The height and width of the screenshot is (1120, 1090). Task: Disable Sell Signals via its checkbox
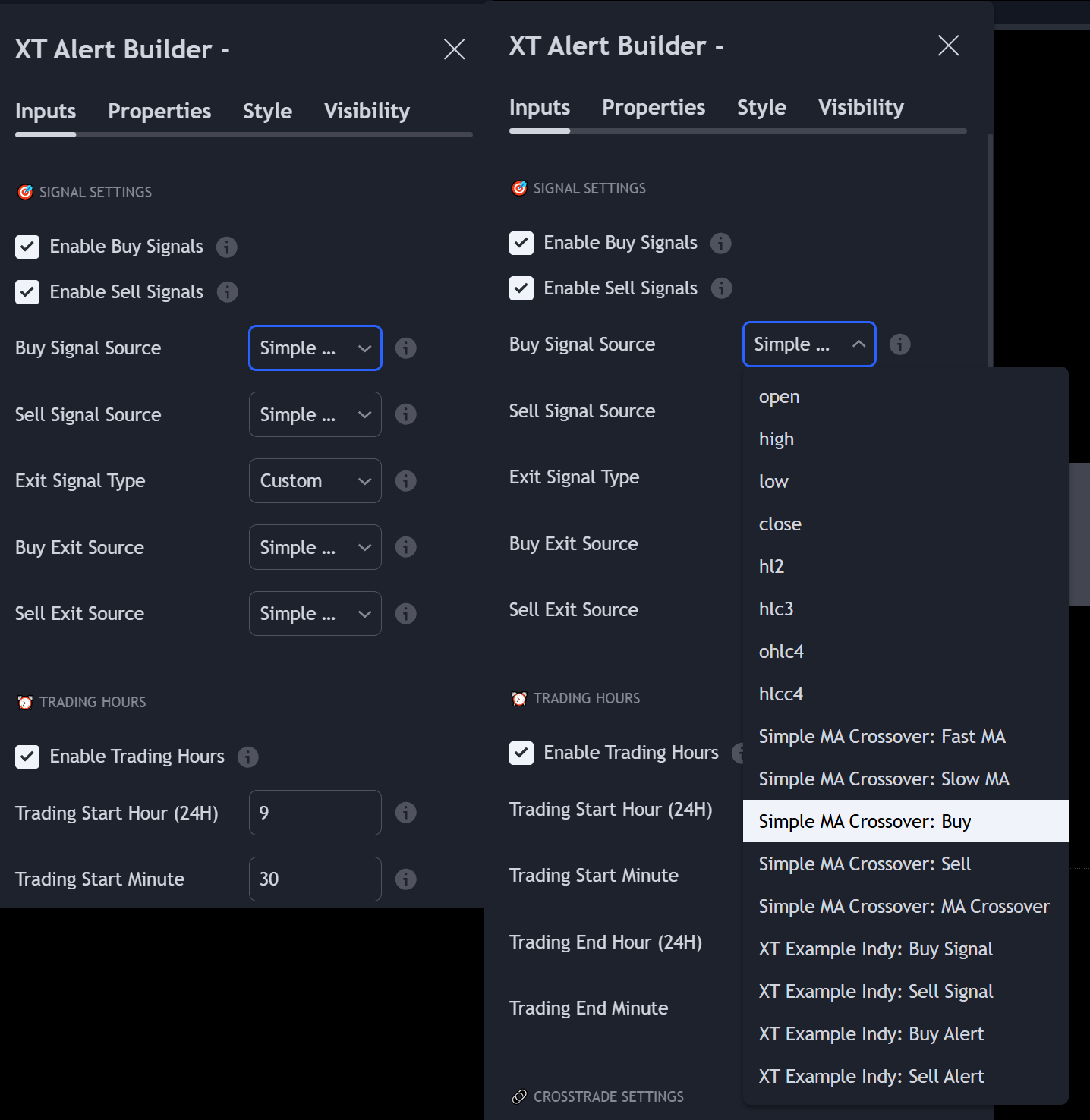(27, 292)
